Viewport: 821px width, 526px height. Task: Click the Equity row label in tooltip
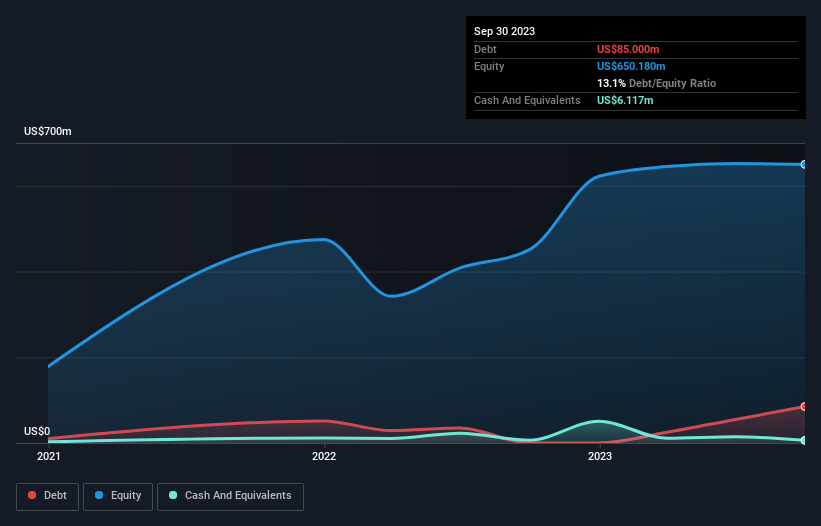489,66
